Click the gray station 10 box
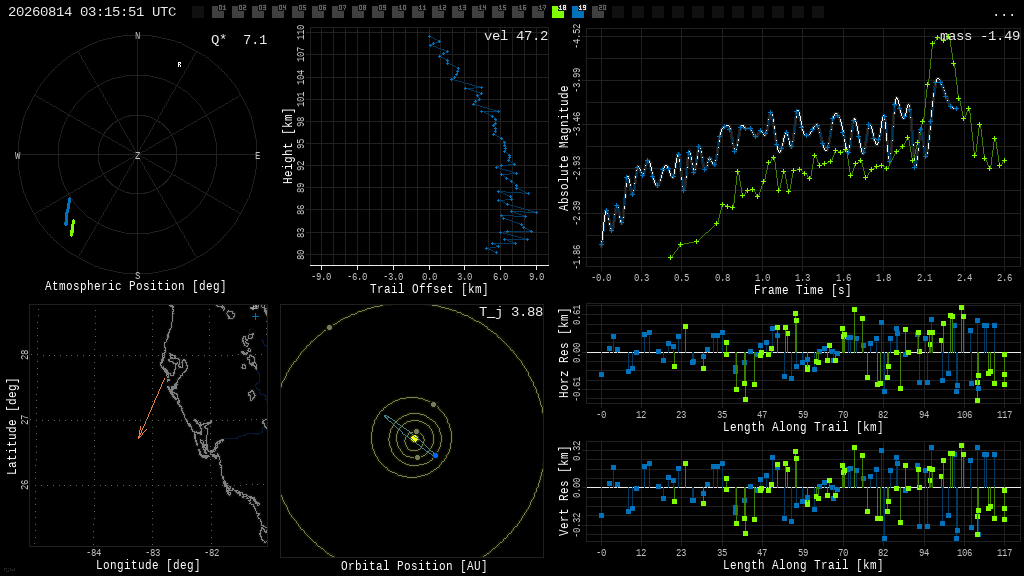Image resolution: width=1024 pixels, height=576 pixels. point(398,12)
